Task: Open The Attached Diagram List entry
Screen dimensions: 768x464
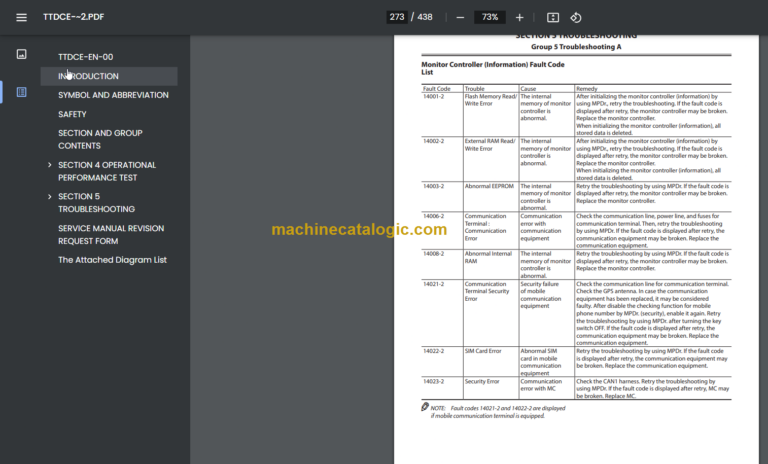Action: (112, 260)
